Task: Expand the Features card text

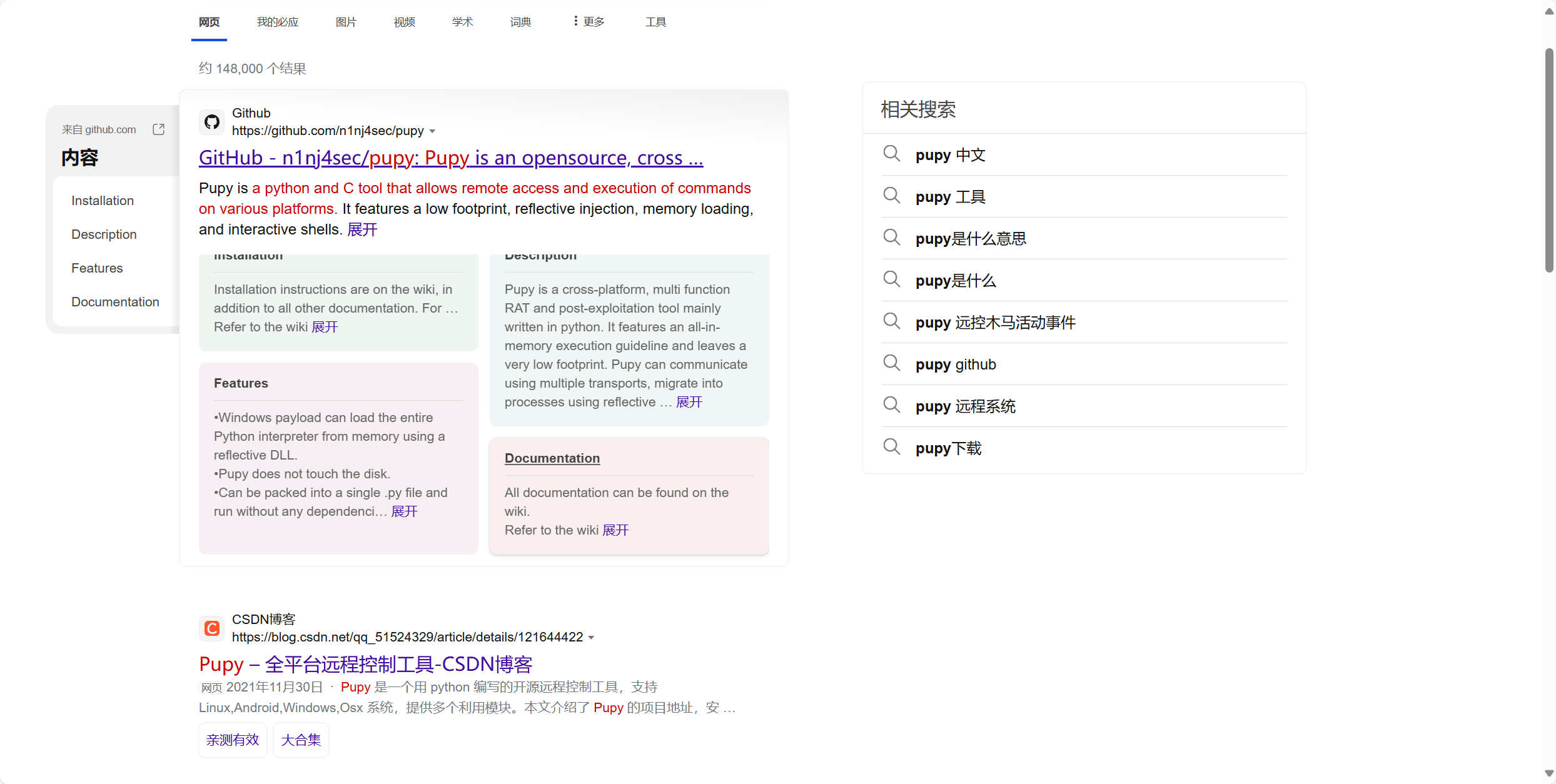Action: (404, 511)
